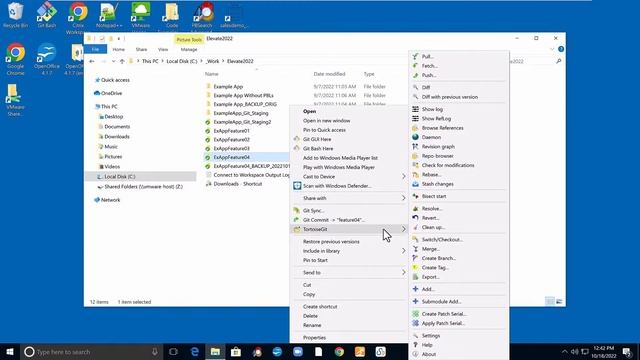The height and width of the screenshot is (360, 640).
Task: Switch to large icons view button
Action: [x=559, y=302]
